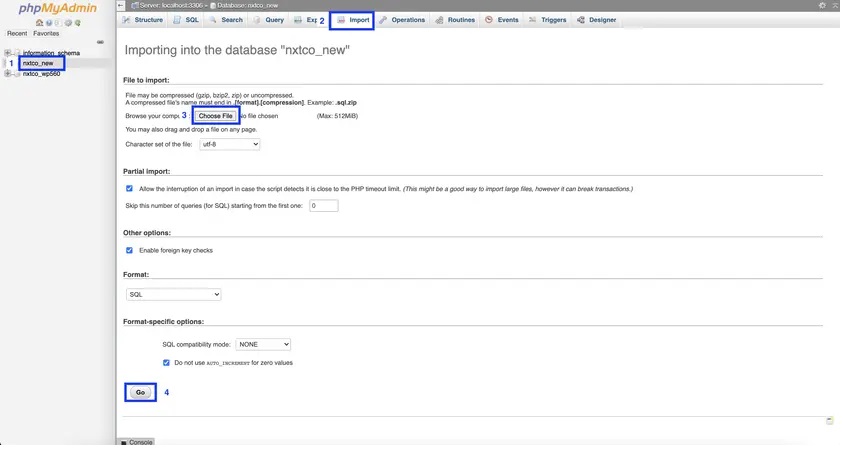
Task: Select nxtco_new database in tree
Action: click(x=38, y=63)
